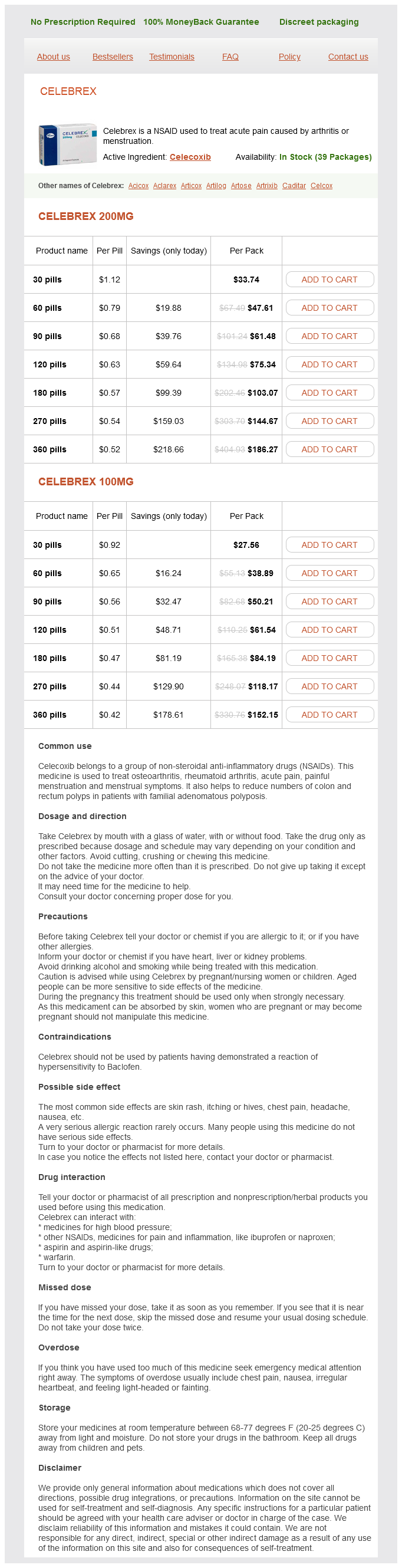
Task: Open the Aclarex alternative name link
Action: click(164, 186)
